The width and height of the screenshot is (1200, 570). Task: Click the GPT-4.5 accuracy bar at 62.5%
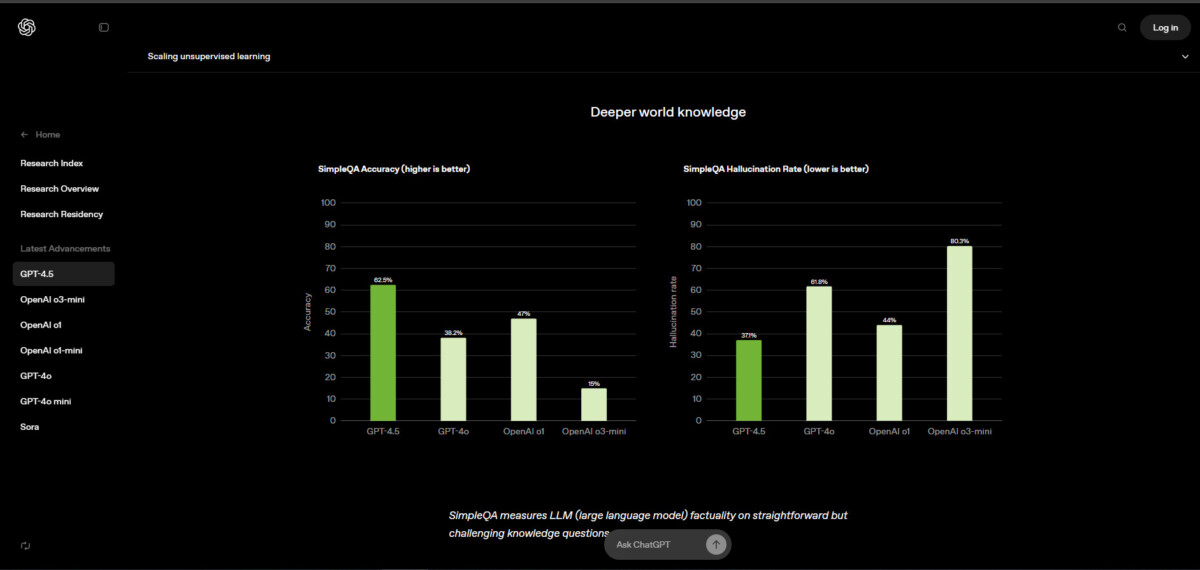[383, 352]
